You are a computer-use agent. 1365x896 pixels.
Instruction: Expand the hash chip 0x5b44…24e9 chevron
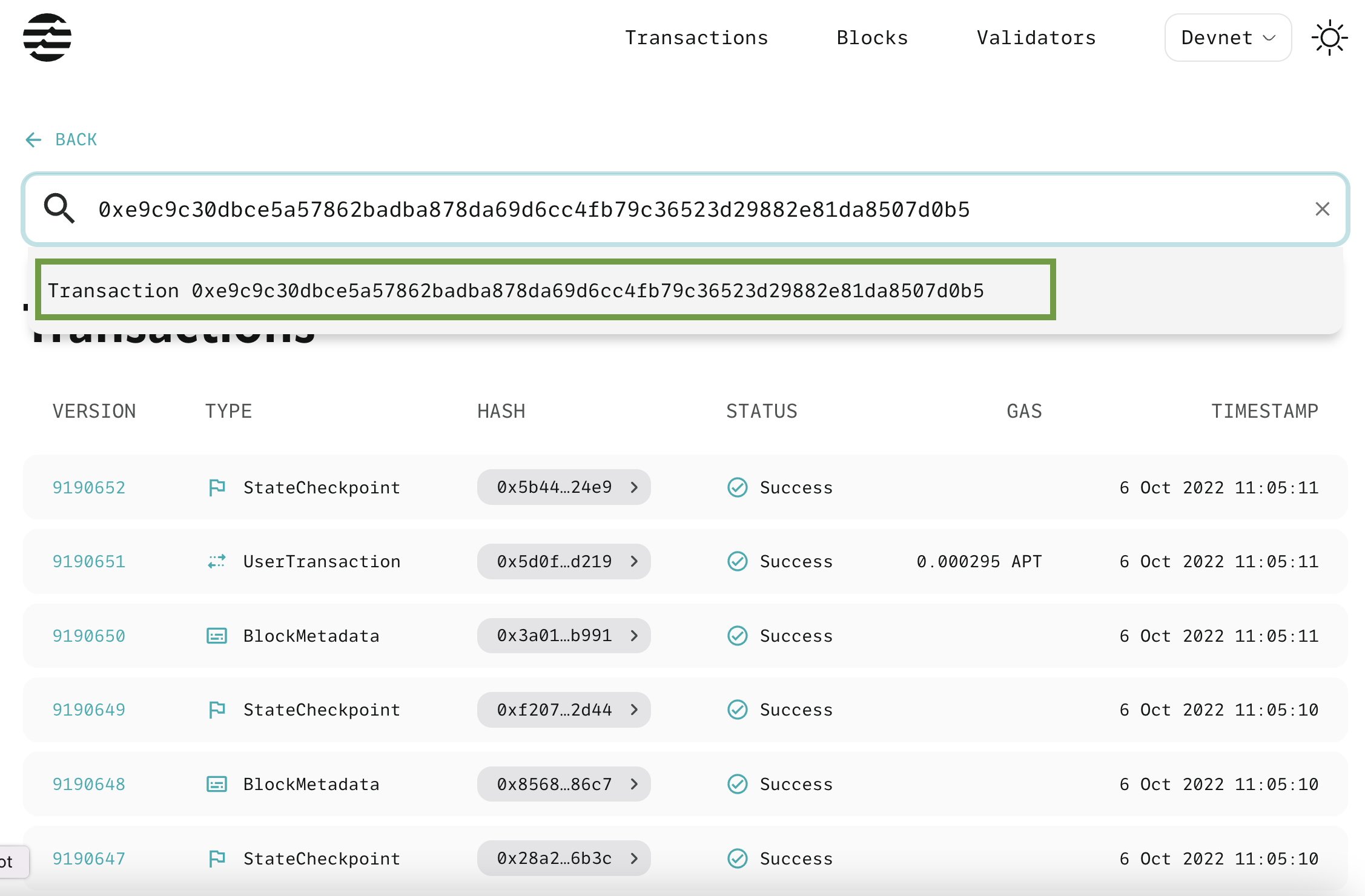pos(634,487)
